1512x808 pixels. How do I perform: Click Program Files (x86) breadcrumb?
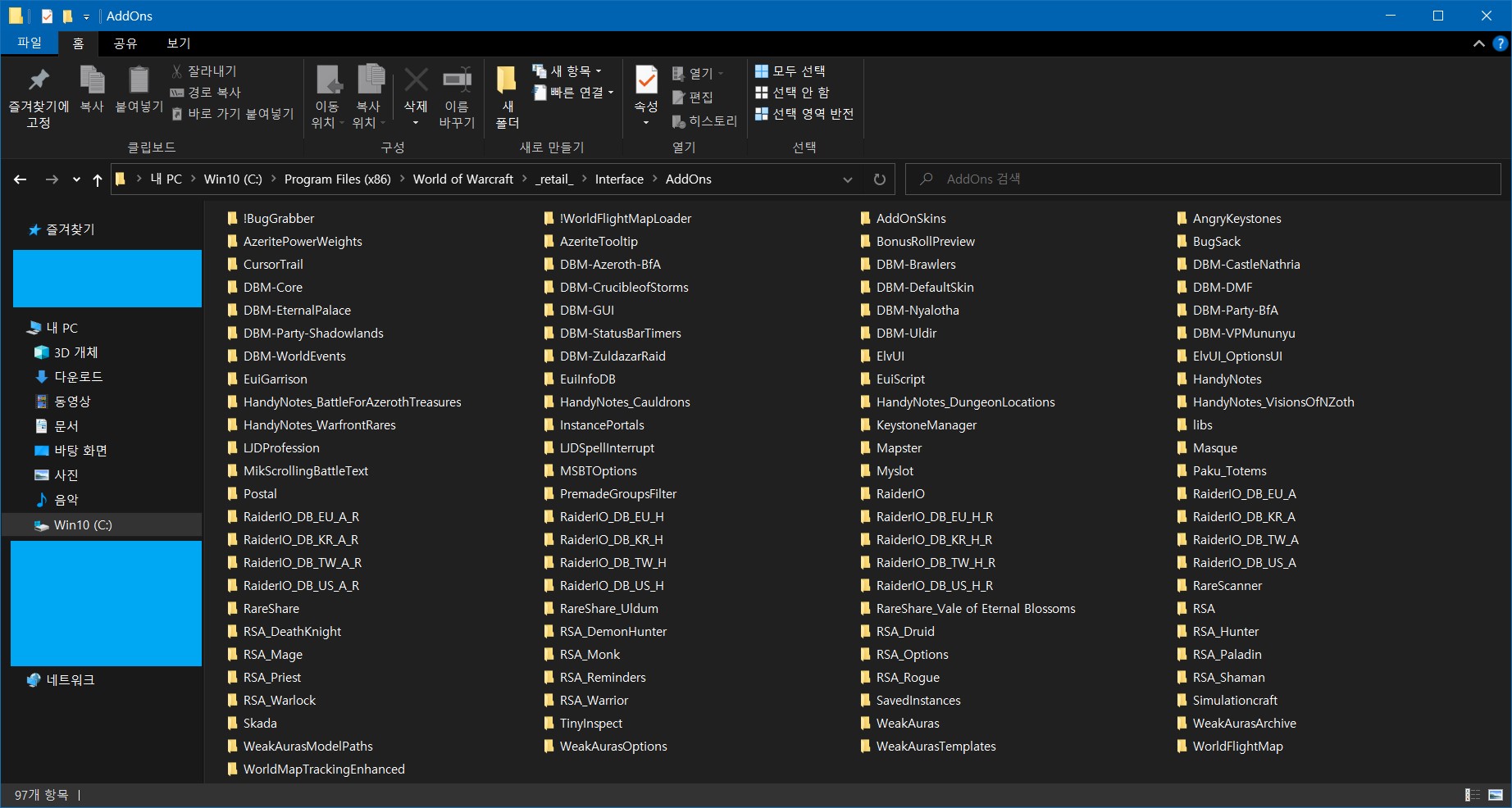337,179
